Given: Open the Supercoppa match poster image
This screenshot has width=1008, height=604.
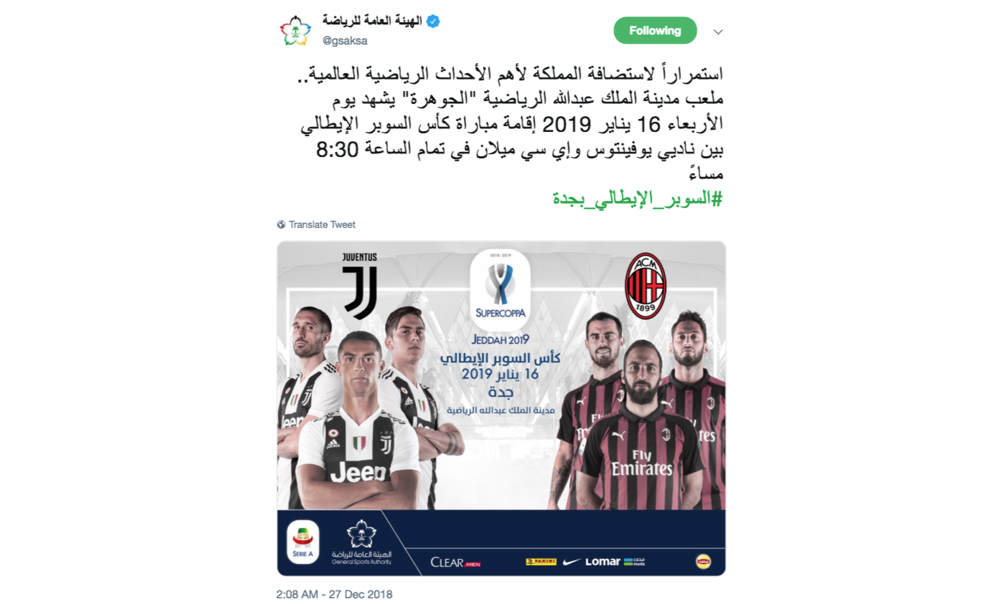Looking at the screenshot, I should click(501, 408).
